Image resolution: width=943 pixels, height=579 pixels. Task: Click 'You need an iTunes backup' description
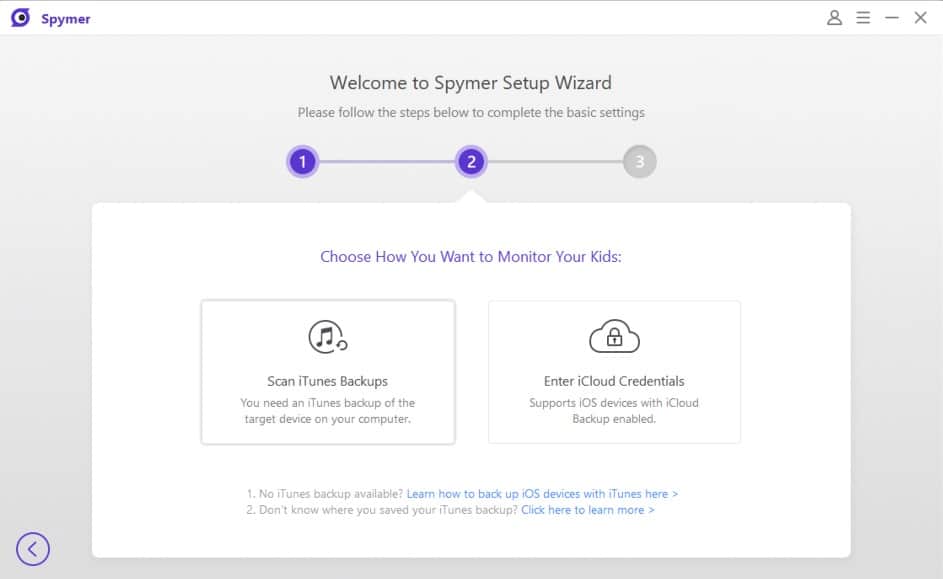[327, 411]
